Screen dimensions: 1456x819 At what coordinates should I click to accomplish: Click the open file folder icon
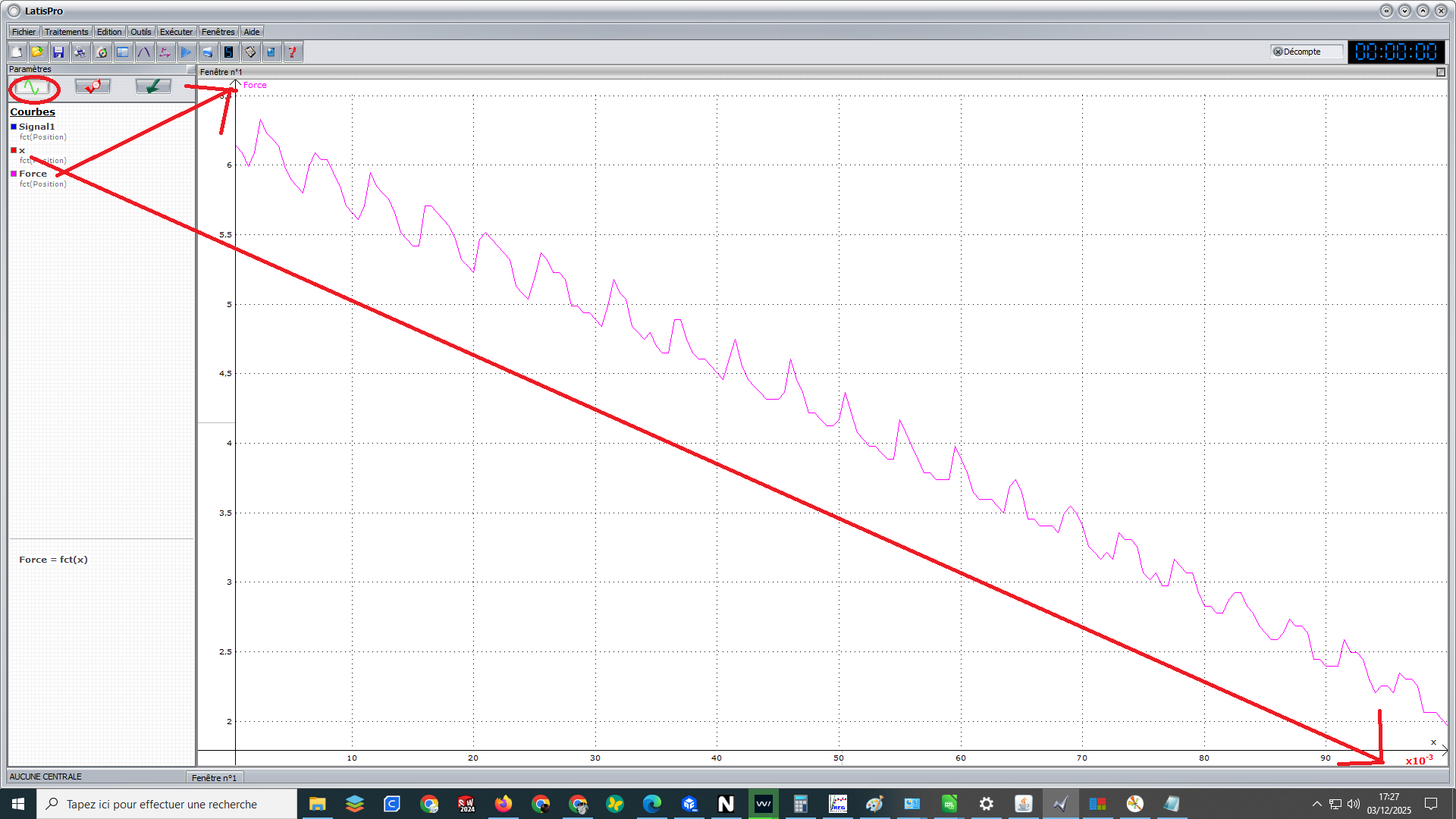37,52
